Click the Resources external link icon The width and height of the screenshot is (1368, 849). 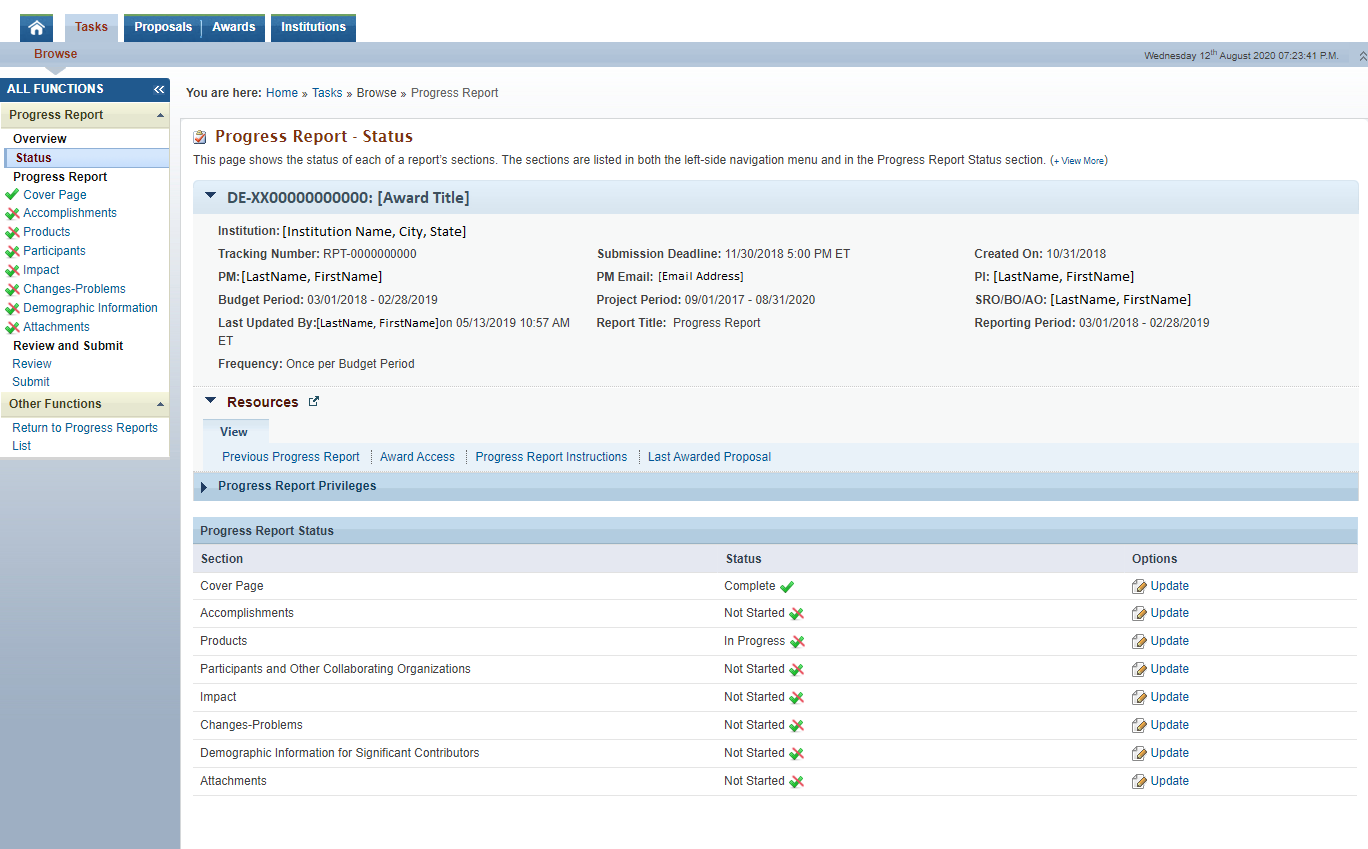(314, 401)
